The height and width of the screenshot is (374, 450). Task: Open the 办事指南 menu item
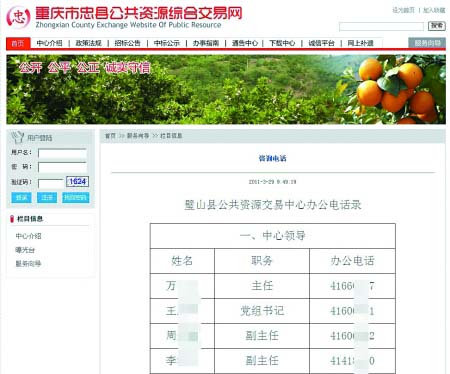(x=206, y=43)
